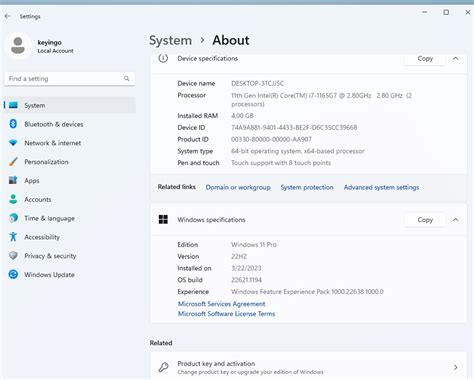Click the Personalization paintbrush icon
The height and width of the screenshot is (380, 474).
pos(13,162)
